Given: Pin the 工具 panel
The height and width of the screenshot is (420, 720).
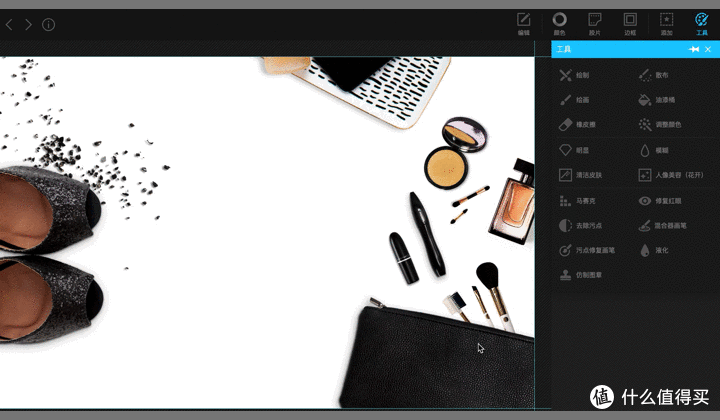Looking at the screenshot, I should point(694,49).
